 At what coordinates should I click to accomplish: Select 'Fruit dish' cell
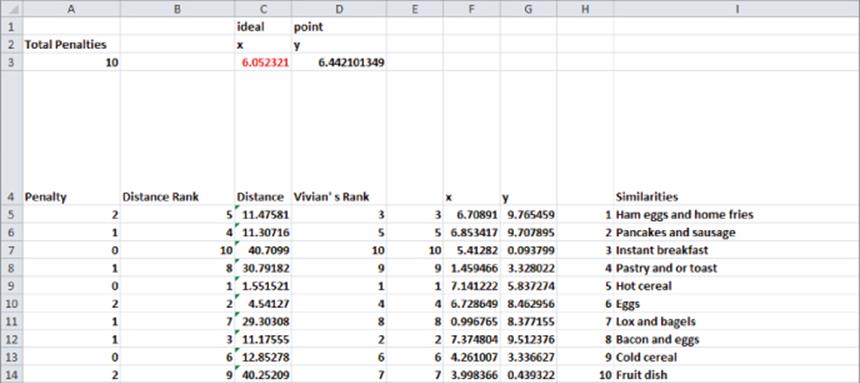(737, 375)
